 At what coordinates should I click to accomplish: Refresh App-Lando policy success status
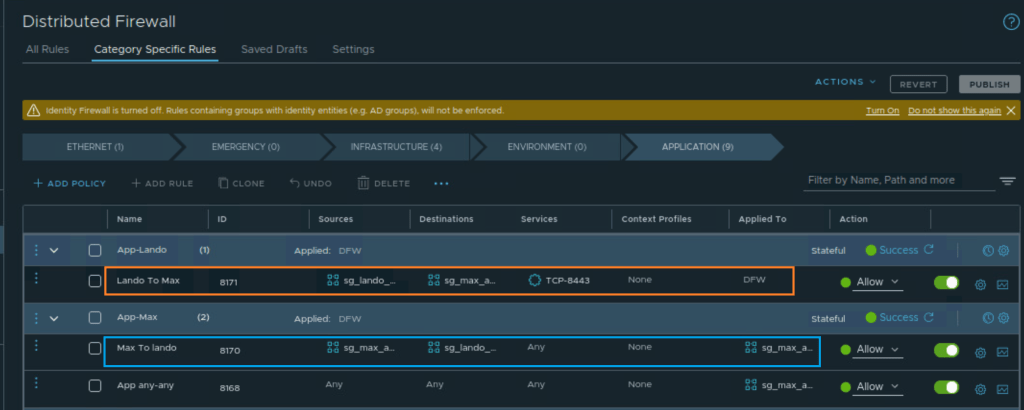click(928, 250)
